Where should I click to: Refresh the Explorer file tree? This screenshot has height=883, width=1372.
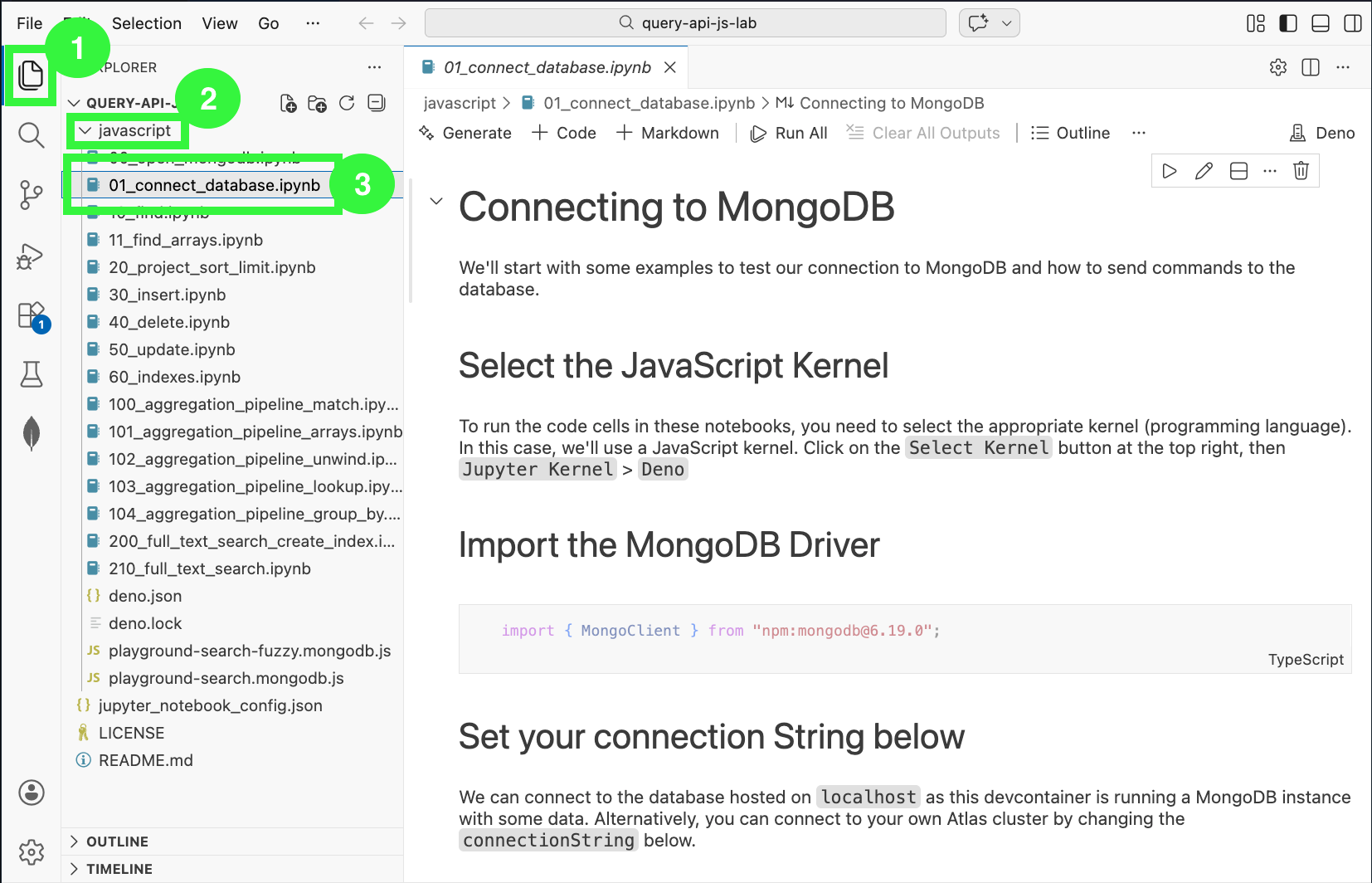pyautogui.click(x=347, y=103)
